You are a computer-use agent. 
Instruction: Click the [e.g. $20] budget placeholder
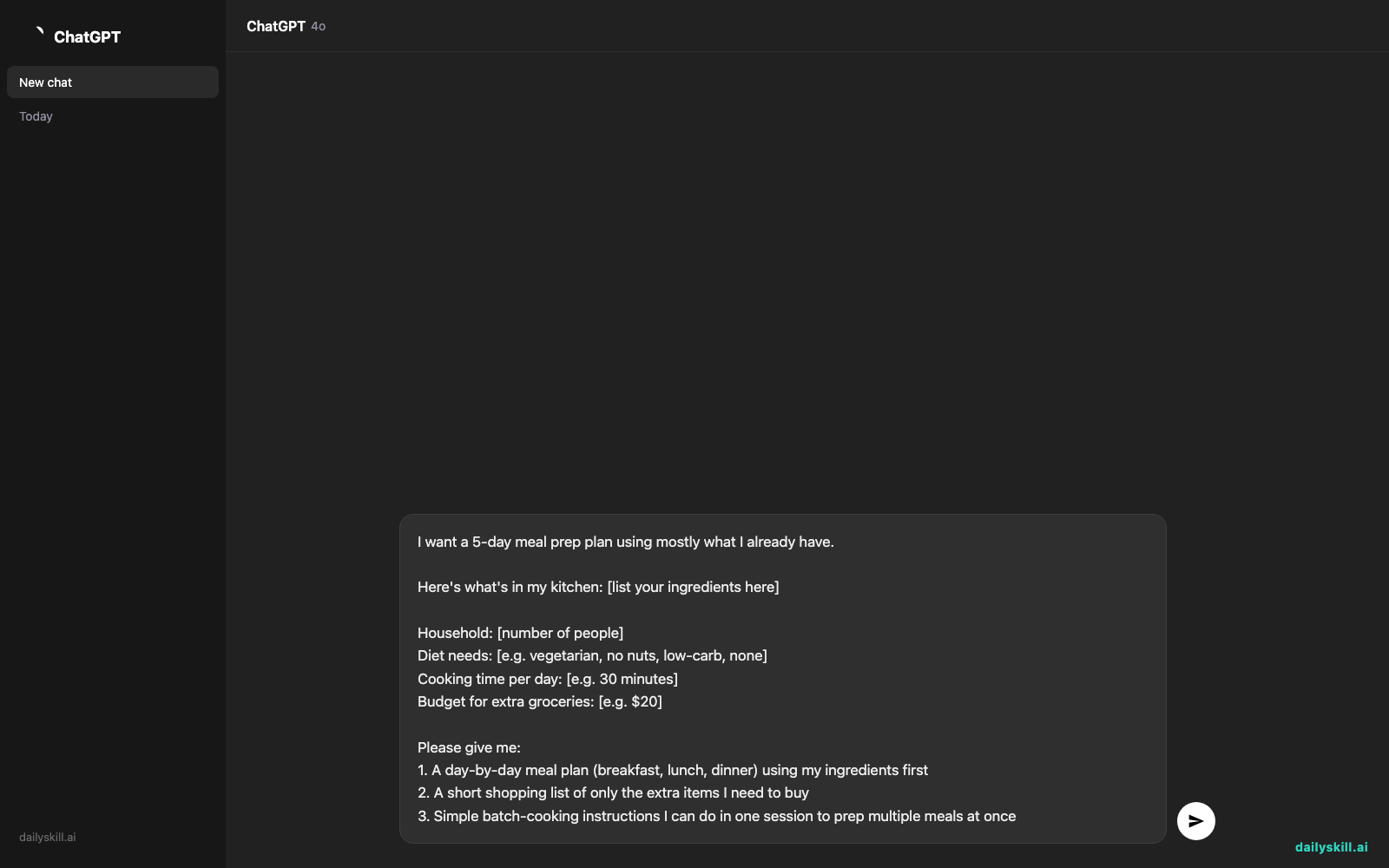pos(630,701)
